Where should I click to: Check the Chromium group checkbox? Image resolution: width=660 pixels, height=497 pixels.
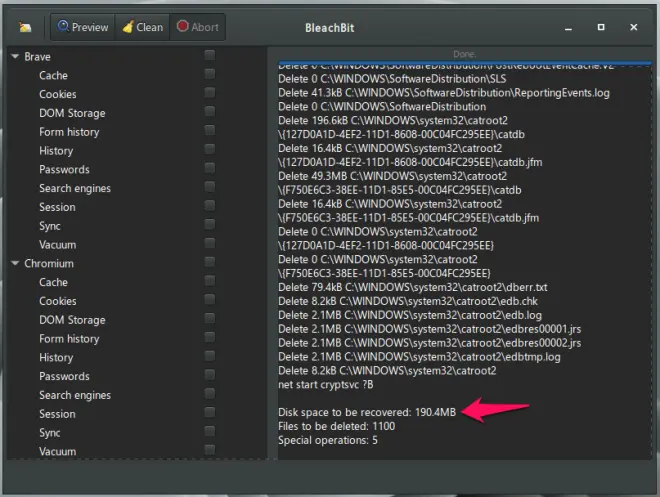pos(210,262)
